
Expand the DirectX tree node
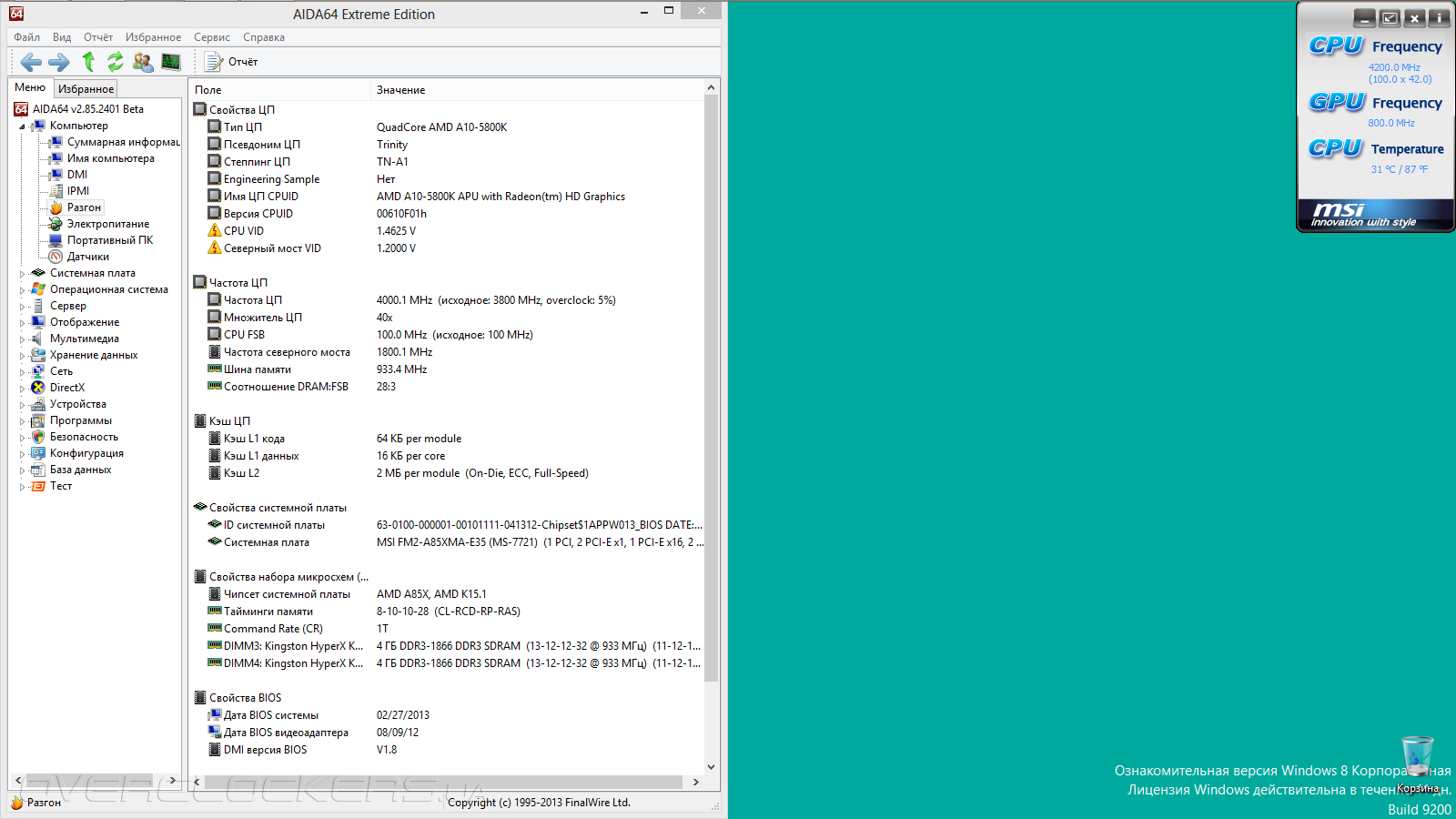pos(22,388)
